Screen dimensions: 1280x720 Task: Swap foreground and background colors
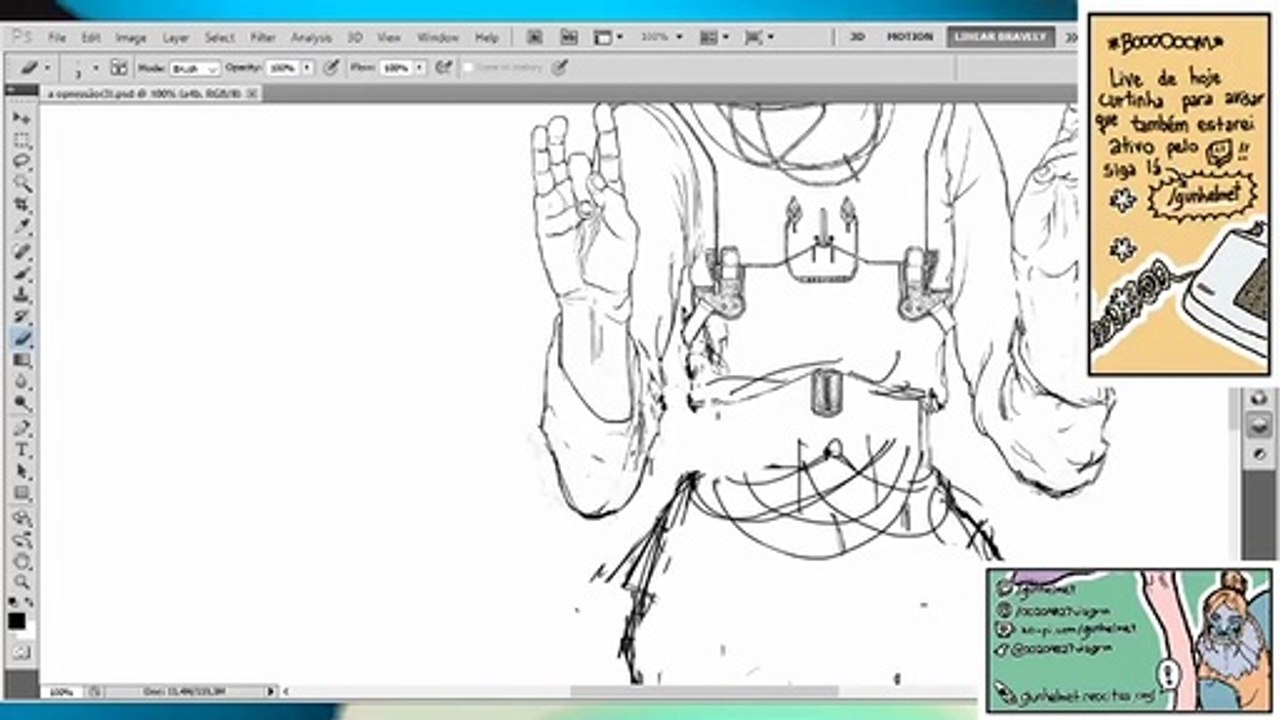pyautogui.click(x=30, y=603)
